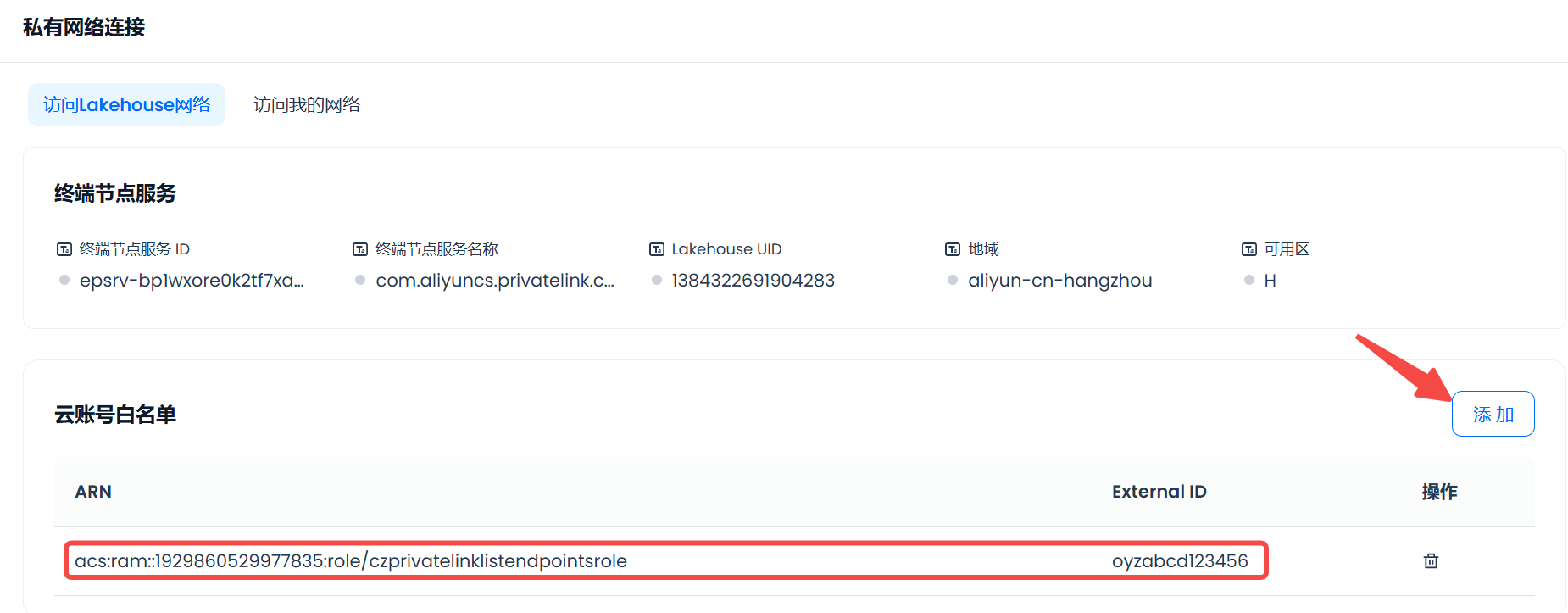Click the text icon beside 地域
The height and width of the screenshot is (613, 1568).
(x=953, y=249)
